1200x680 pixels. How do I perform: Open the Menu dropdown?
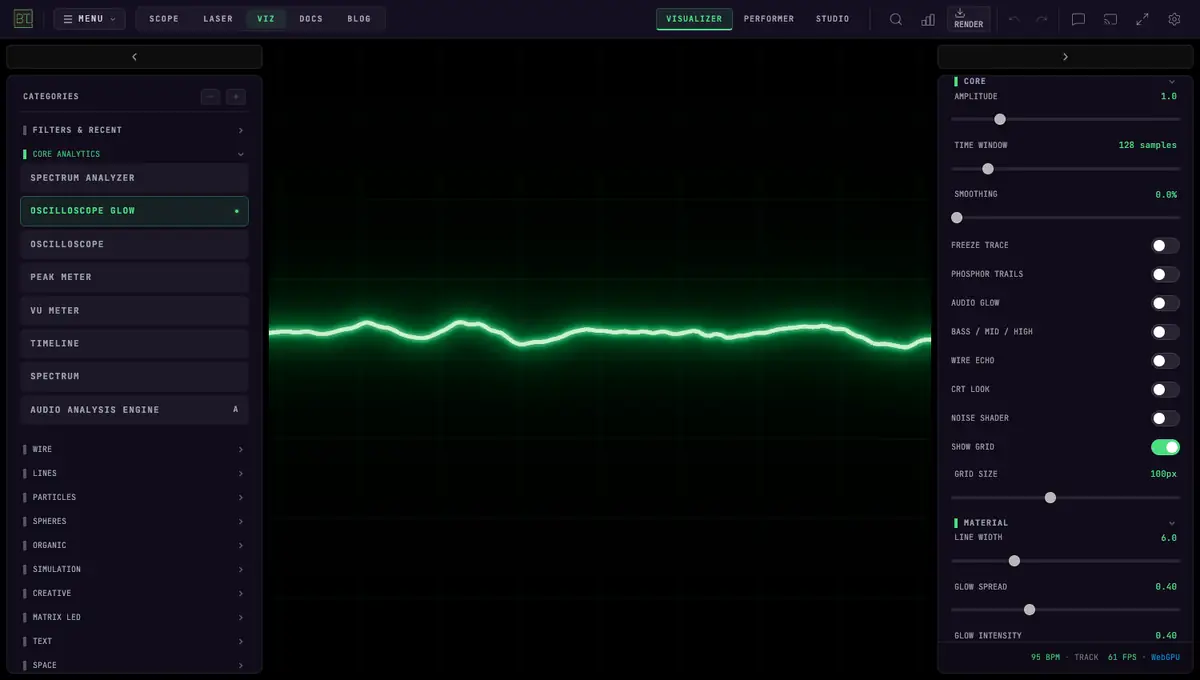coord(89,19)
